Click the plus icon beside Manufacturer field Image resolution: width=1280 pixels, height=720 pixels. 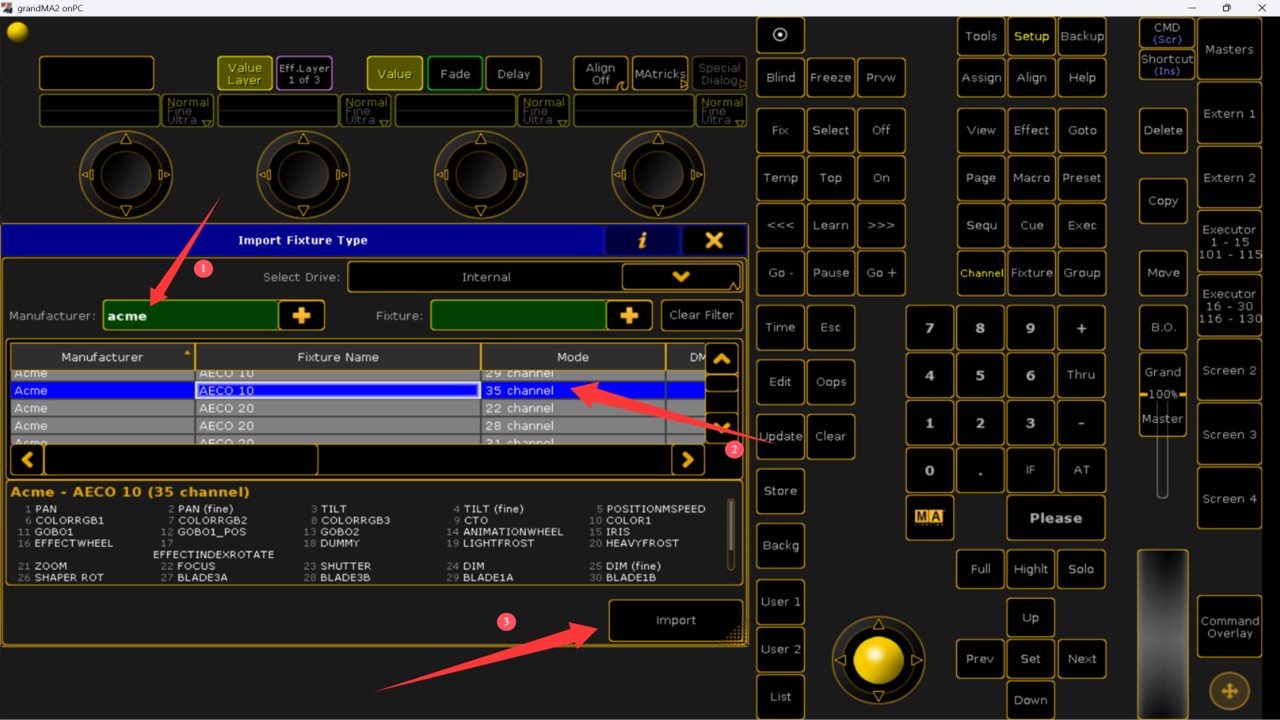tap(301, 315)
